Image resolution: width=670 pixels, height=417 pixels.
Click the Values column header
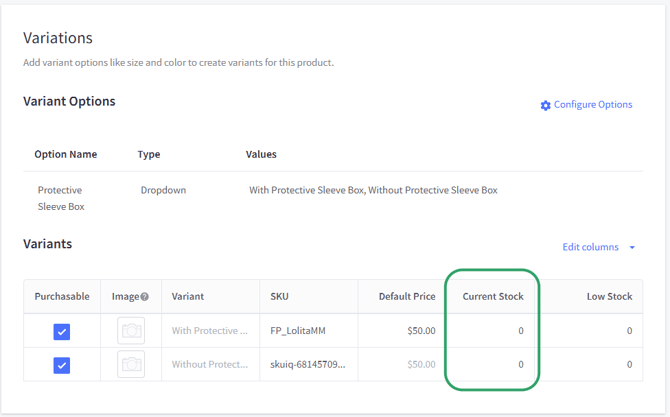click(261, 154)
